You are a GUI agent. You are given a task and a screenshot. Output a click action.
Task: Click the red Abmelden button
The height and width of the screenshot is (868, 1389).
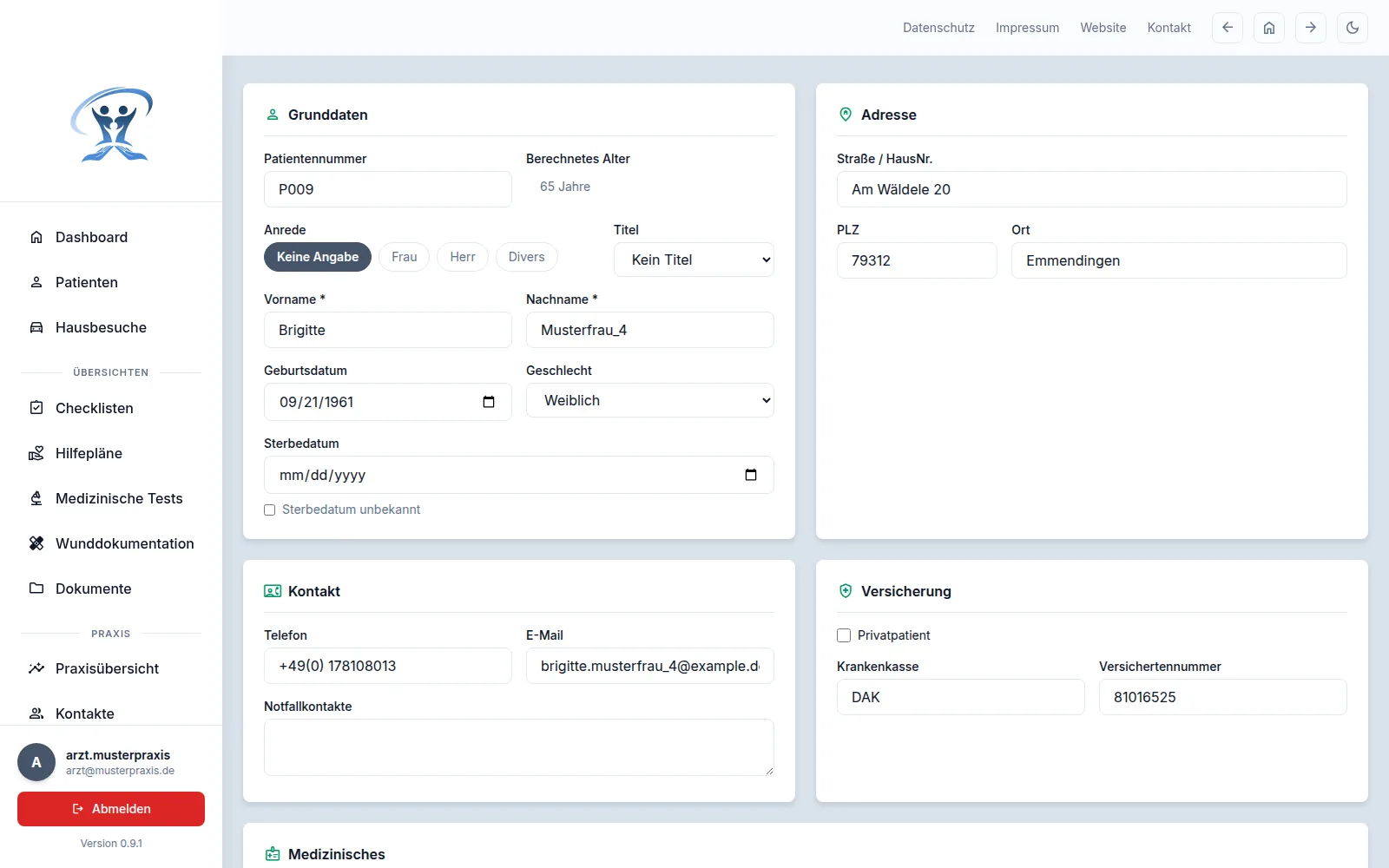pyautogui.click(x=111, y=809)
